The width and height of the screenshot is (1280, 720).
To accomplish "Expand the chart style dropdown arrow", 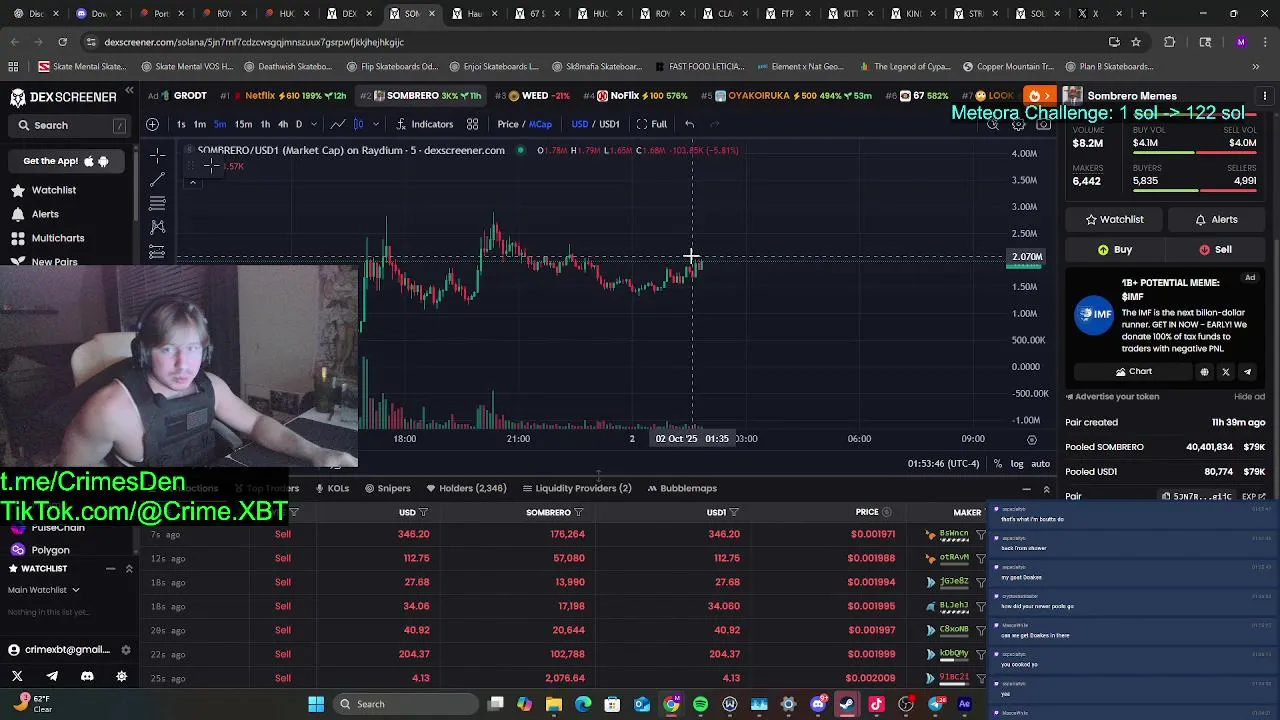I will click(376, 124).
